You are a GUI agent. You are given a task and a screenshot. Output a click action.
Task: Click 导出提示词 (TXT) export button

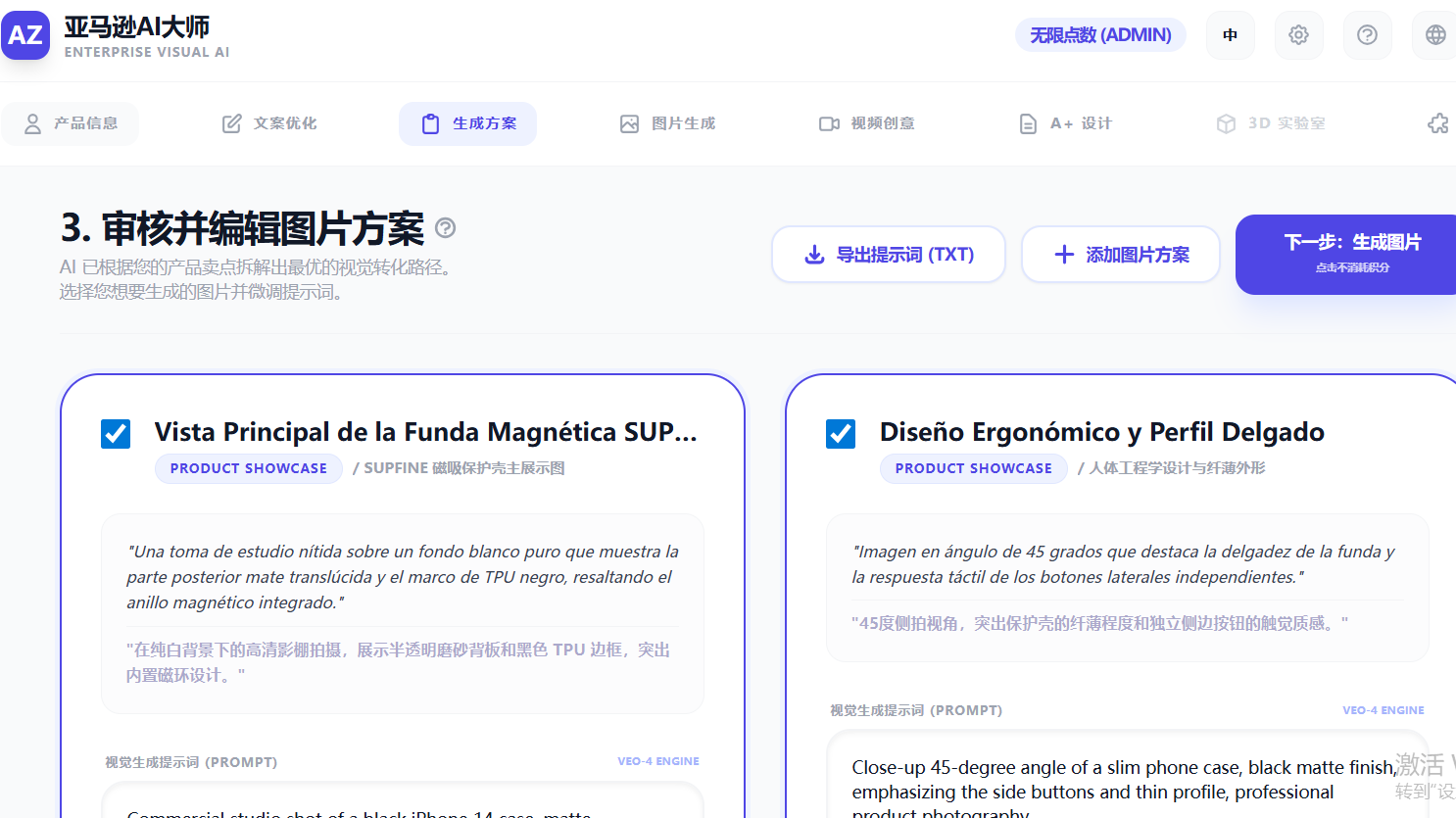pos(889,255)
